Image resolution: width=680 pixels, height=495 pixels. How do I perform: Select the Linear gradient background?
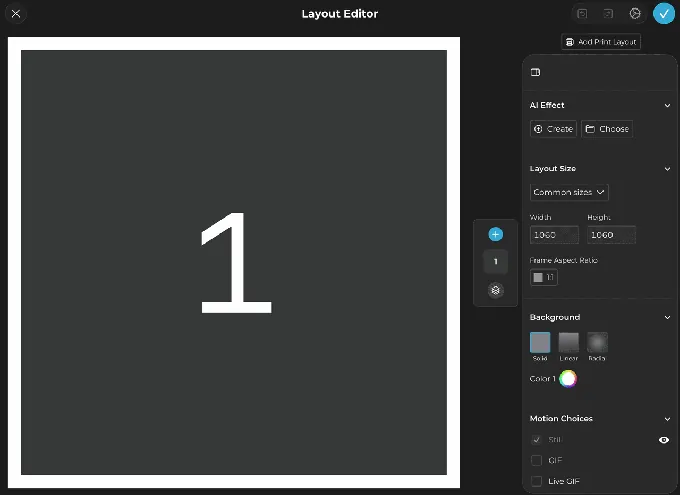(x=569, y=343)
